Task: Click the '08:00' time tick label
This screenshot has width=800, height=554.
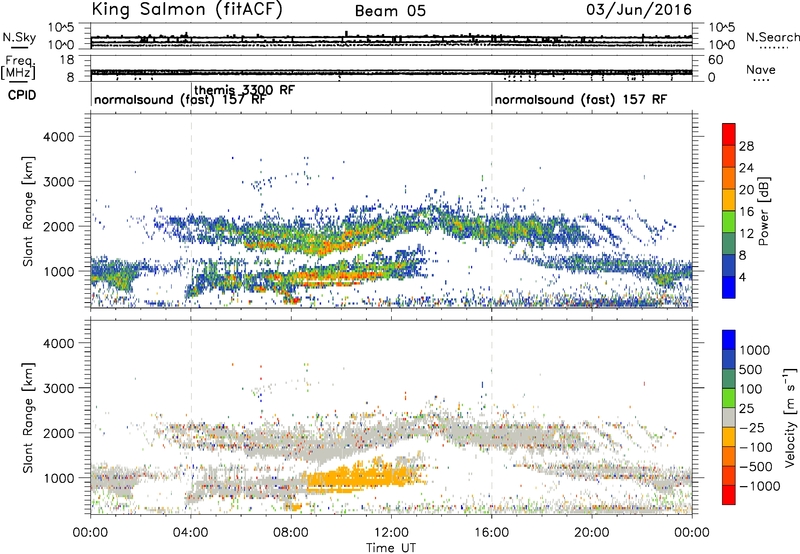Action: click(x=291, y=533)
